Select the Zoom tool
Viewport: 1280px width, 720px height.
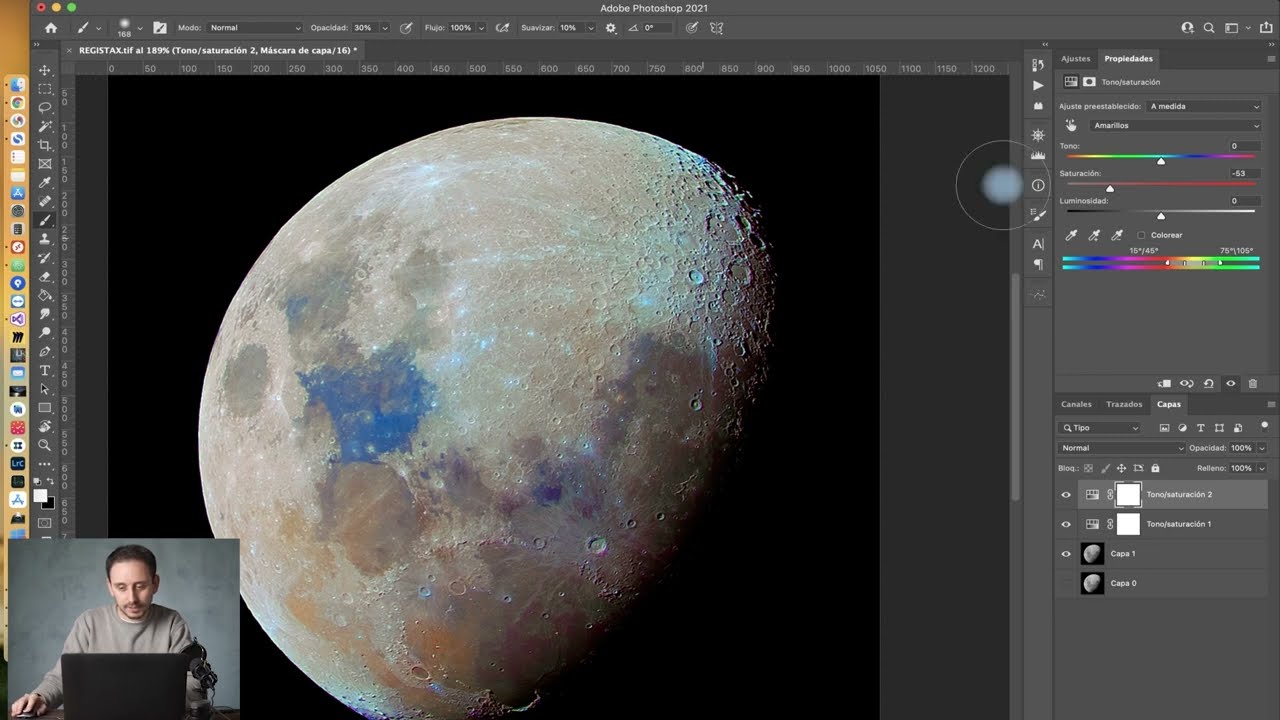pos(45,445)
